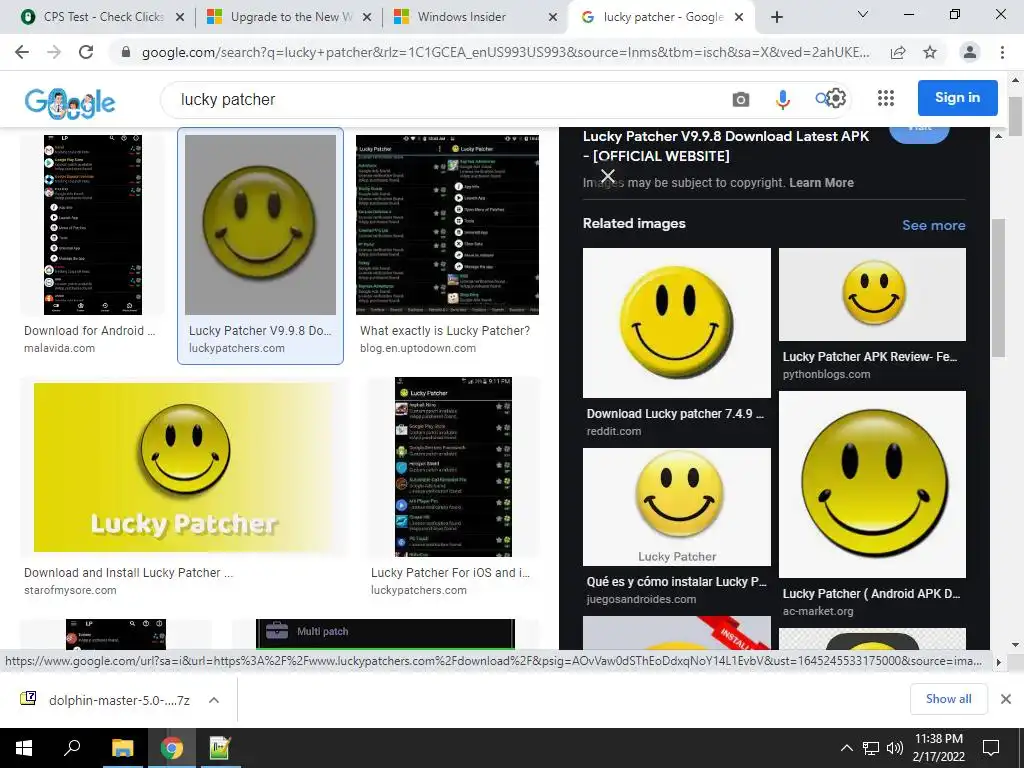Close the lucky patcher Google tab

739,17
